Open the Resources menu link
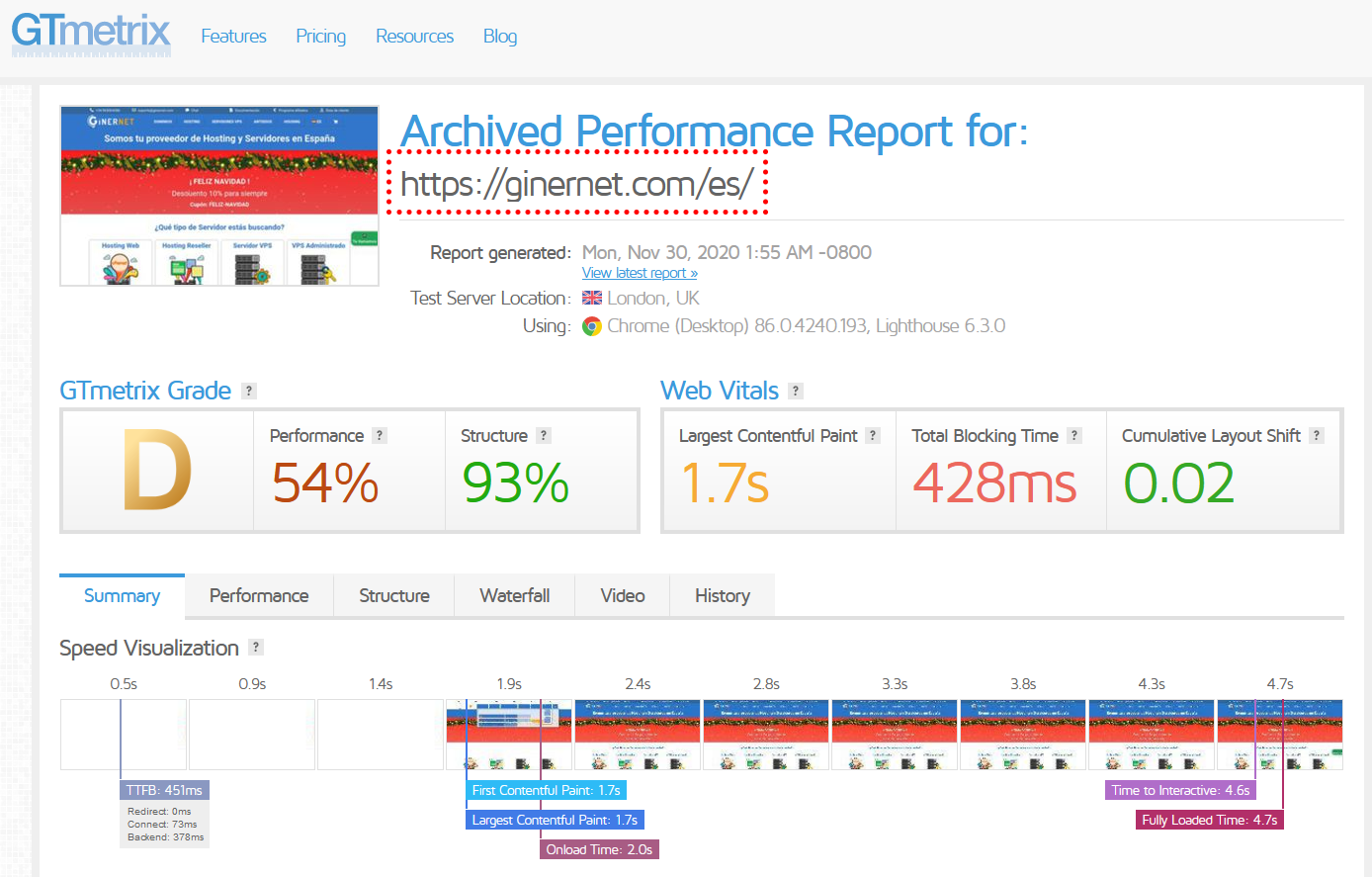Viewport: 1372px width, 877px height. pyautogui.click(x=414, y=37)
